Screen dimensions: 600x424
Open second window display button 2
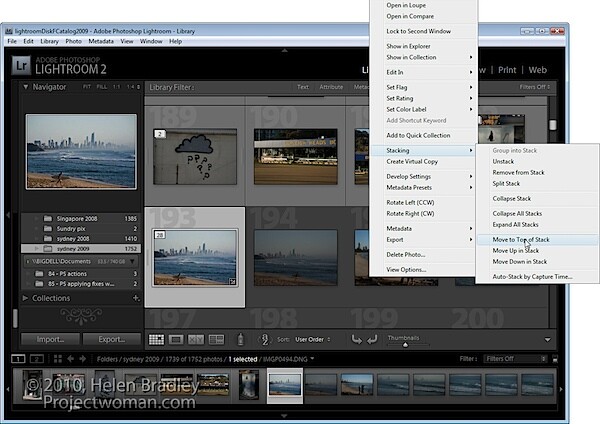[x=37, y=359]
